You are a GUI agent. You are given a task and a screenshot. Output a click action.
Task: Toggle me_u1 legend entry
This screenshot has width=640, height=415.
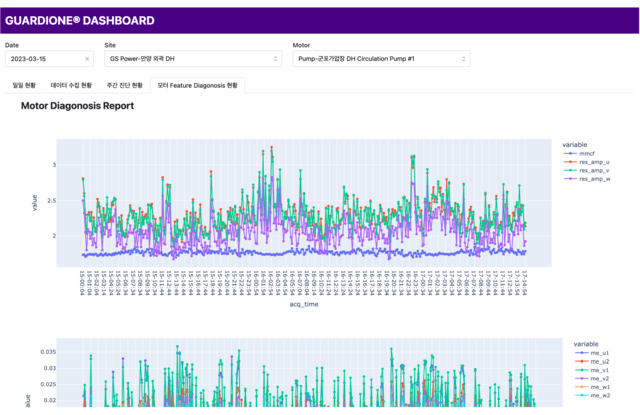click(592, 353)
